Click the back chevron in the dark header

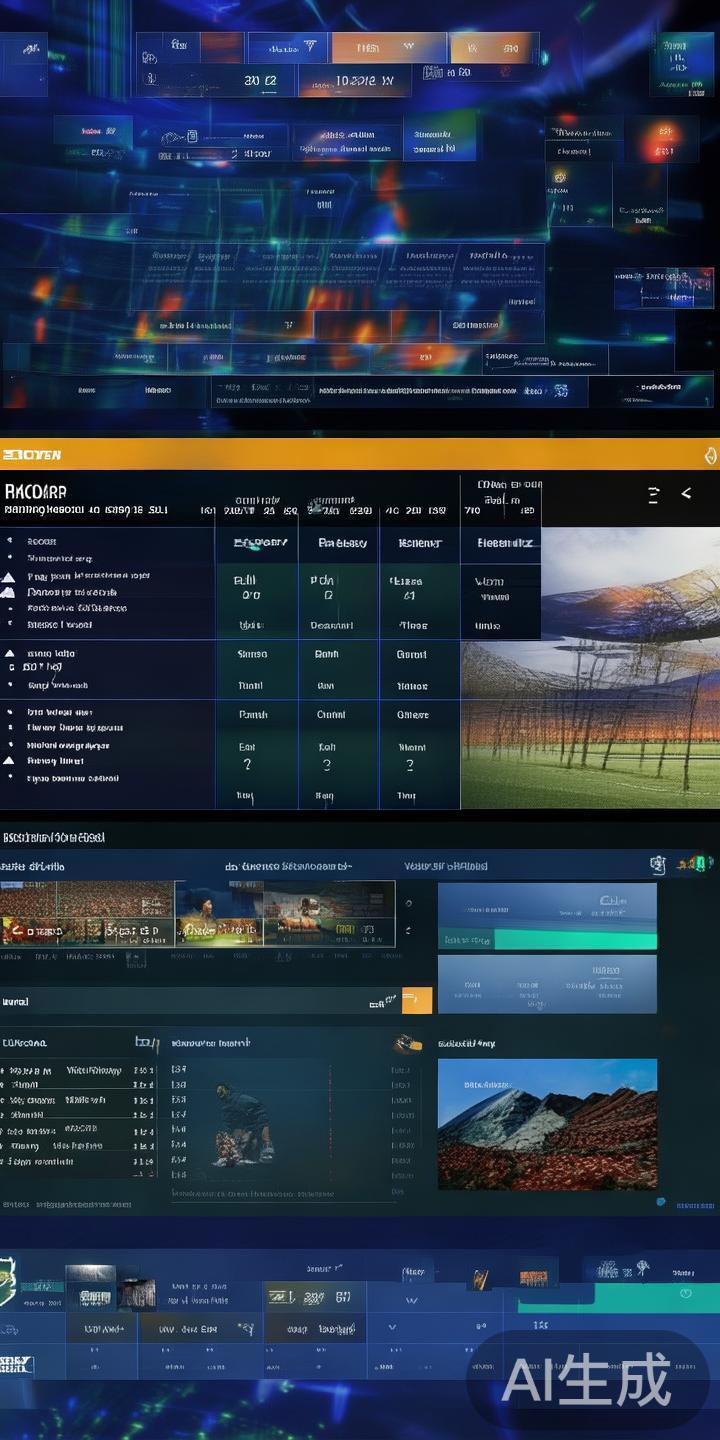point(686,493)
